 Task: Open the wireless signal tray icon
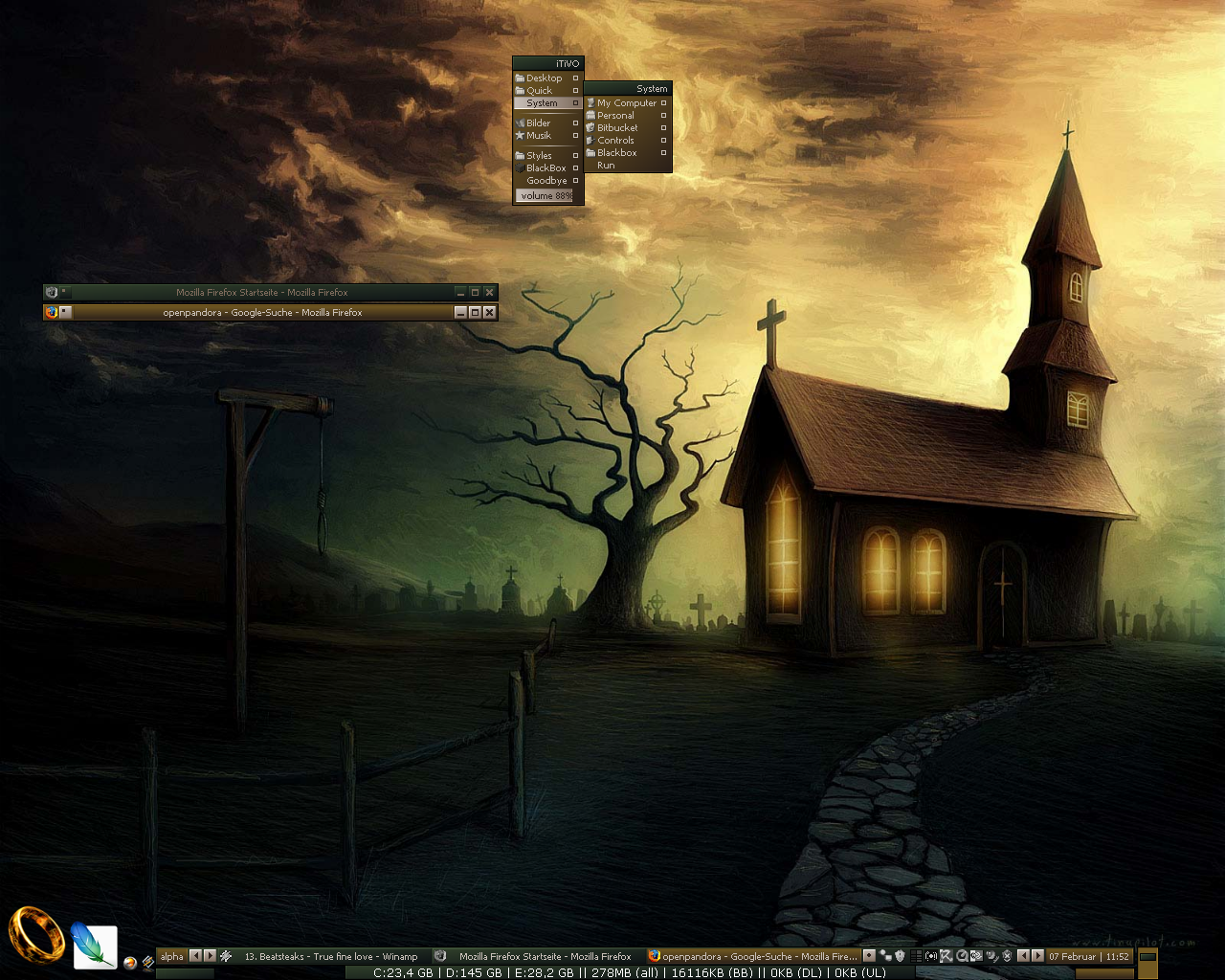pyautogui.click(x=931, y=956)
